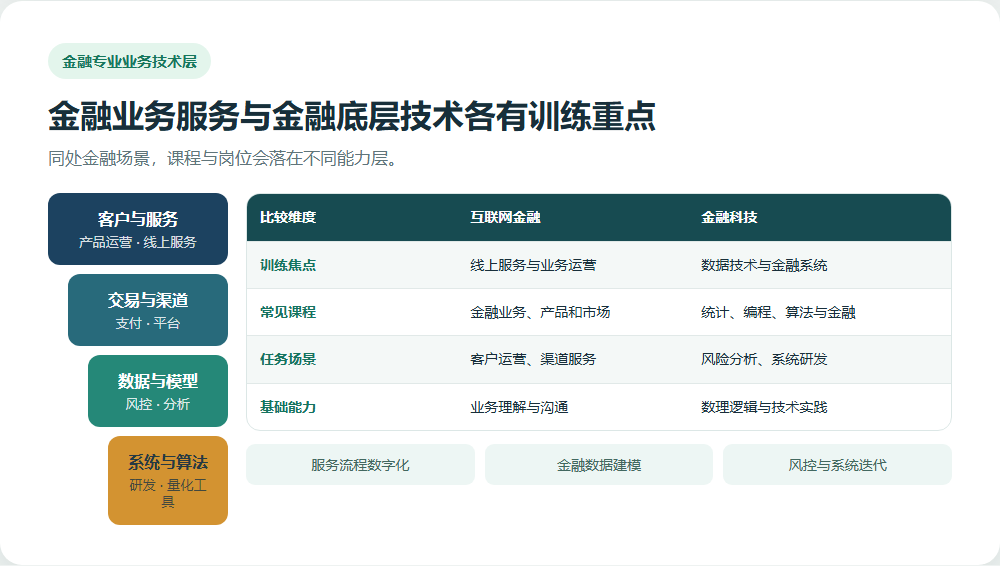Screen dimensions: 1000x566
Task: Select the 数据与模型 layer card
Action: click(158, 391)
